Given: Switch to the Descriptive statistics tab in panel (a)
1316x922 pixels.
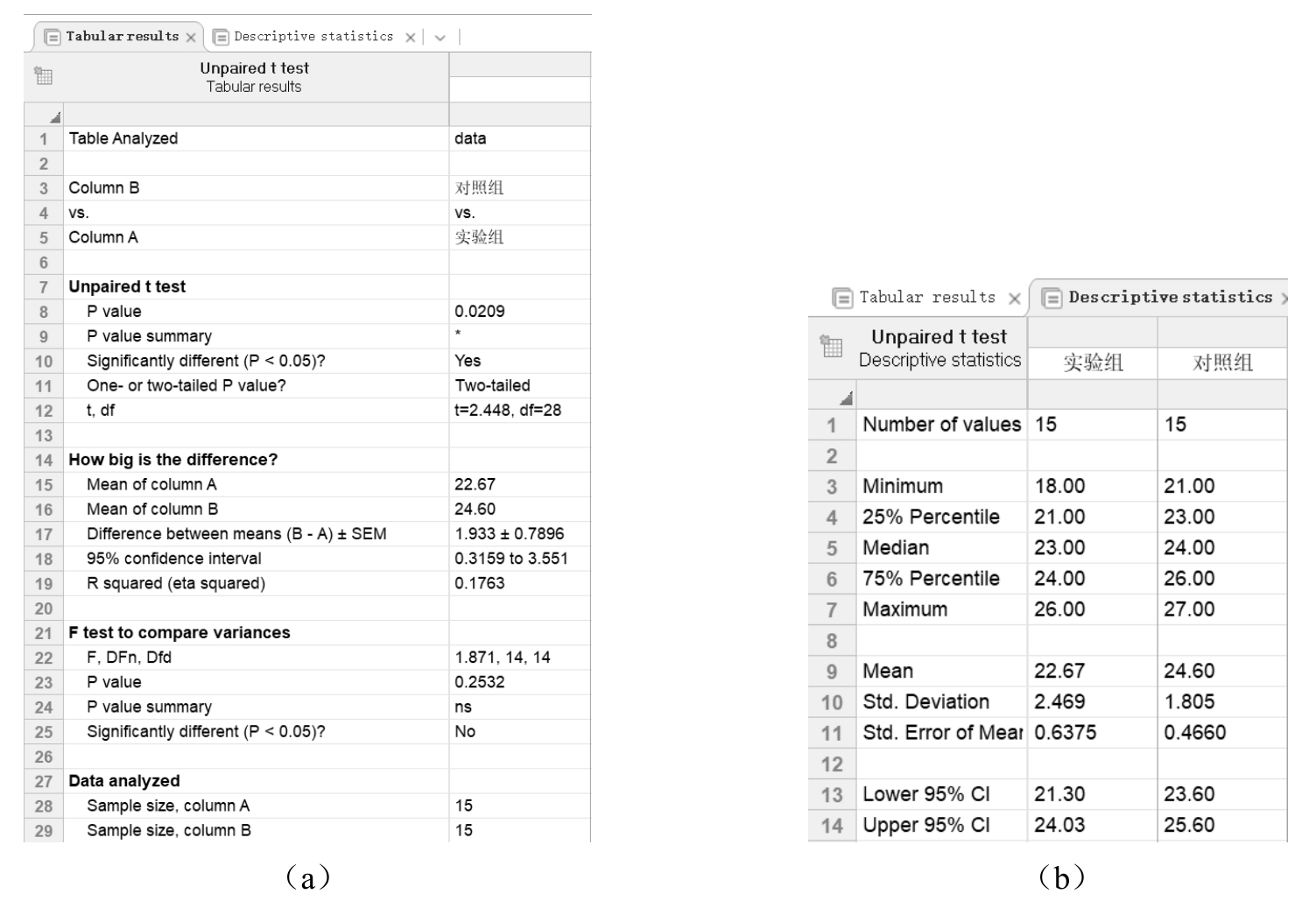Looking at the screenshot, I should click(x=313, y=37).
